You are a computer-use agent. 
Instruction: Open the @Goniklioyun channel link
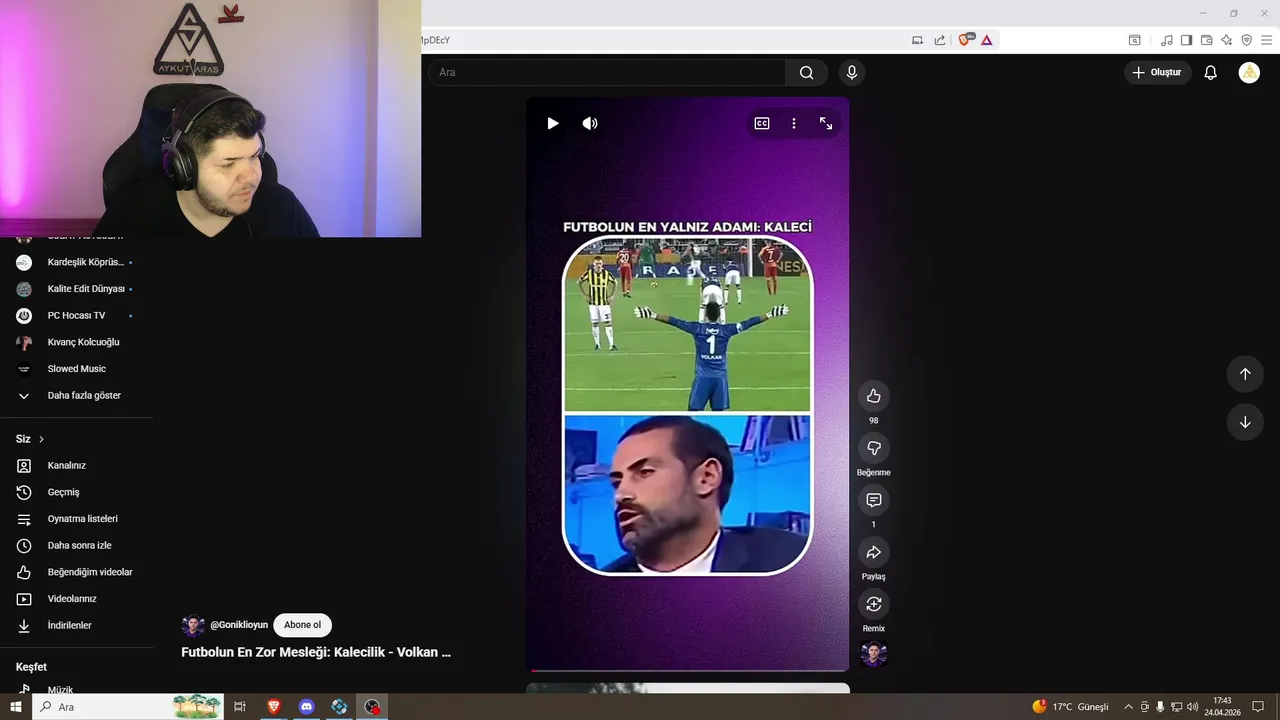(239, 625)
